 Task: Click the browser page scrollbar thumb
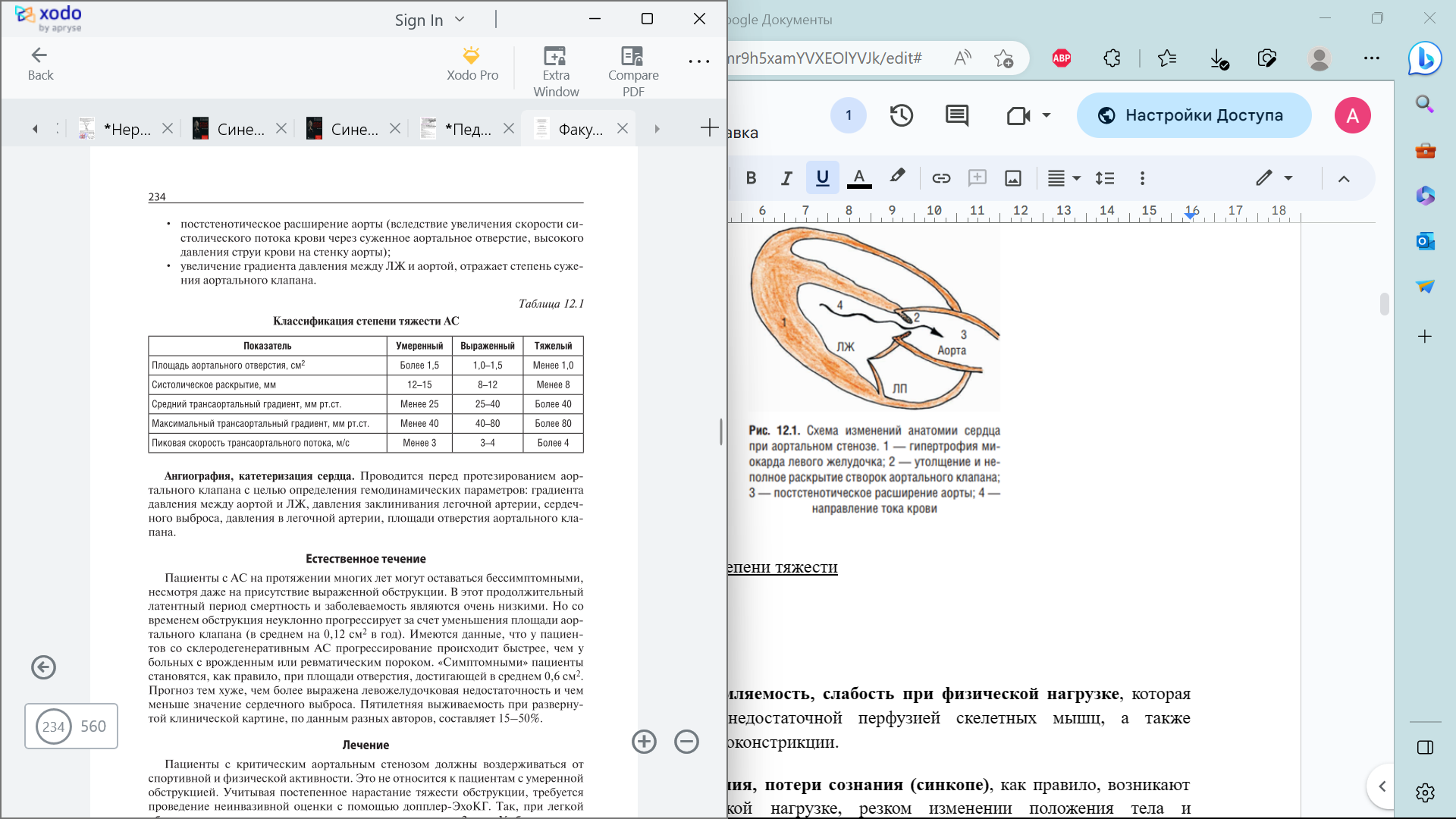pyautogui.click(x=1385, y=303)
